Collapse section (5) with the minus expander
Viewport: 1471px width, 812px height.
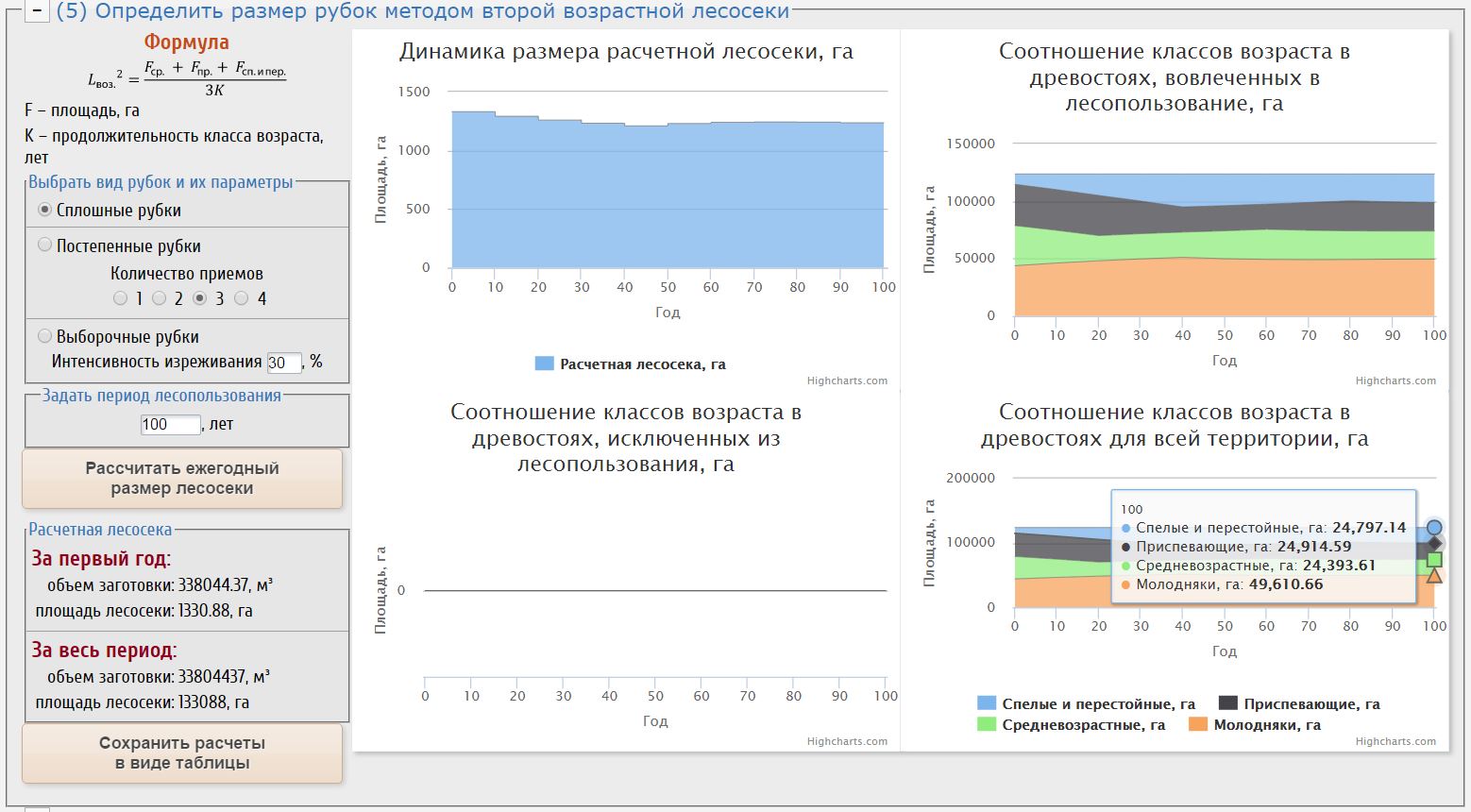click(36, 11)
